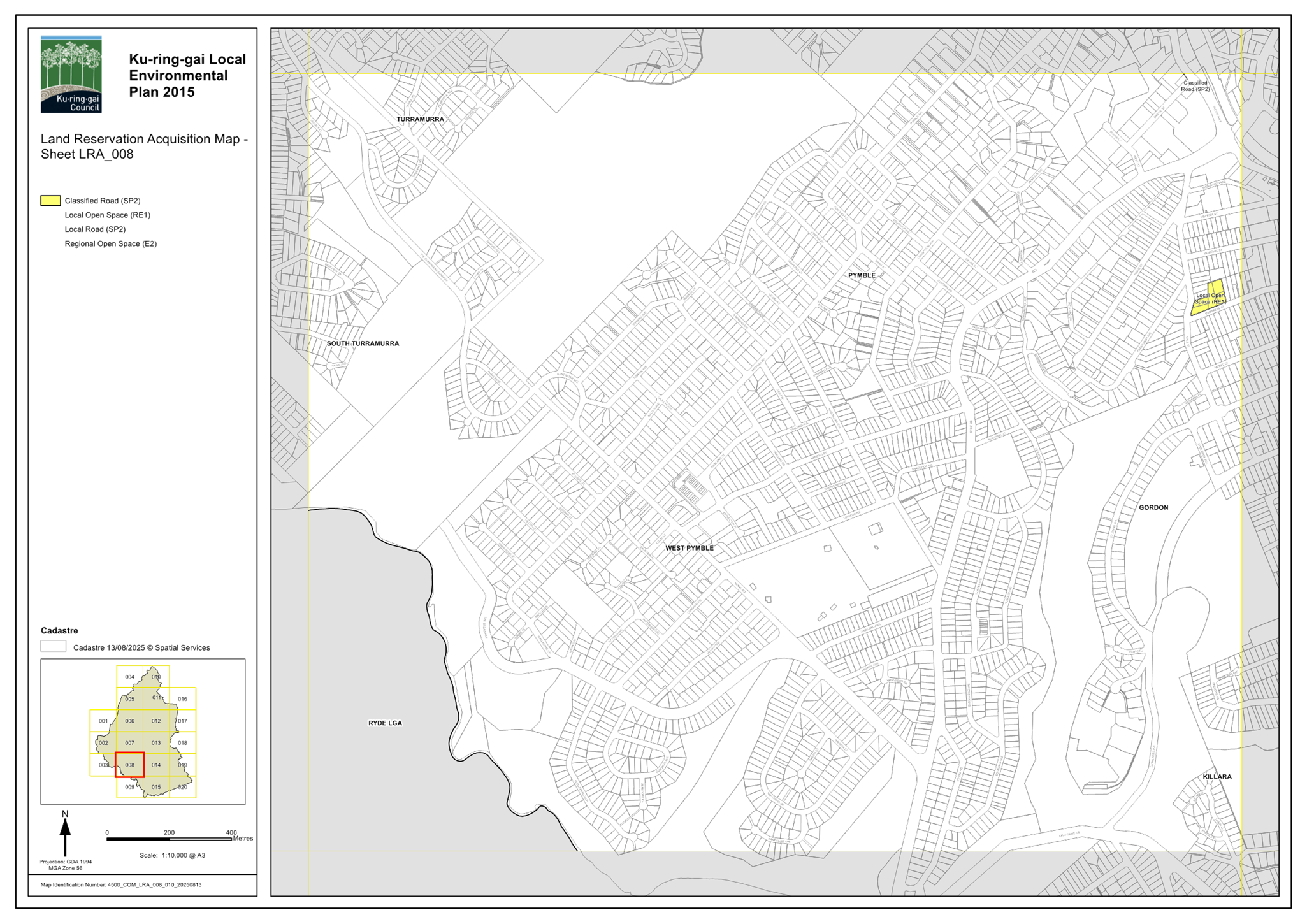1307x924 pixels.
Task: Select sheet tile 007 in index map
Action: tap(130, 743)
